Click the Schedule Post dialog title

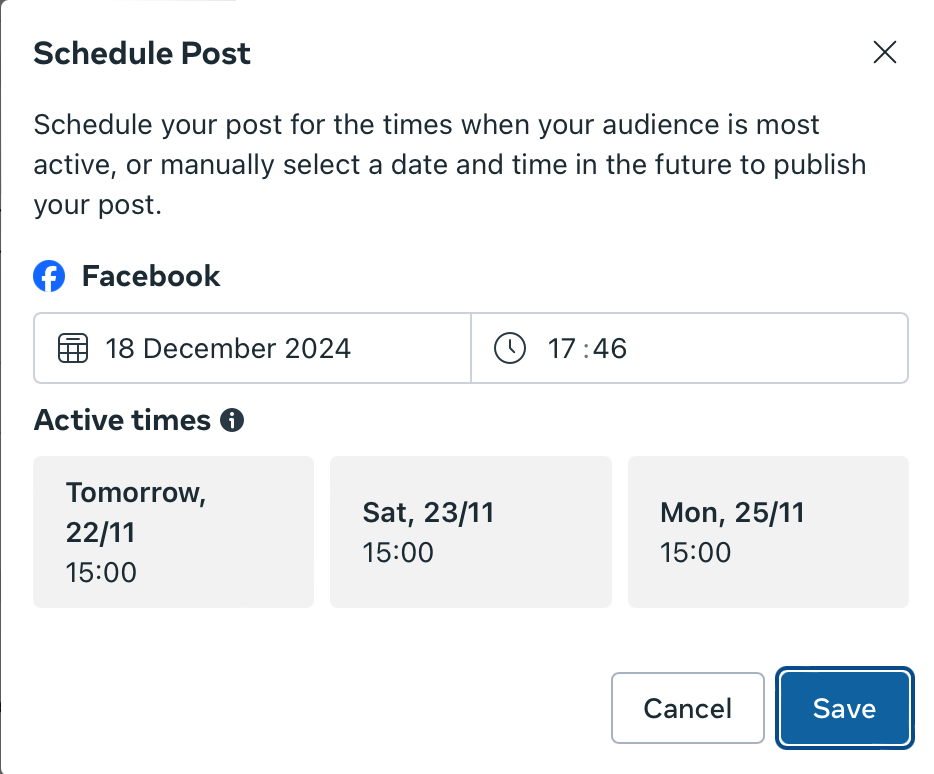pos(142,53)
